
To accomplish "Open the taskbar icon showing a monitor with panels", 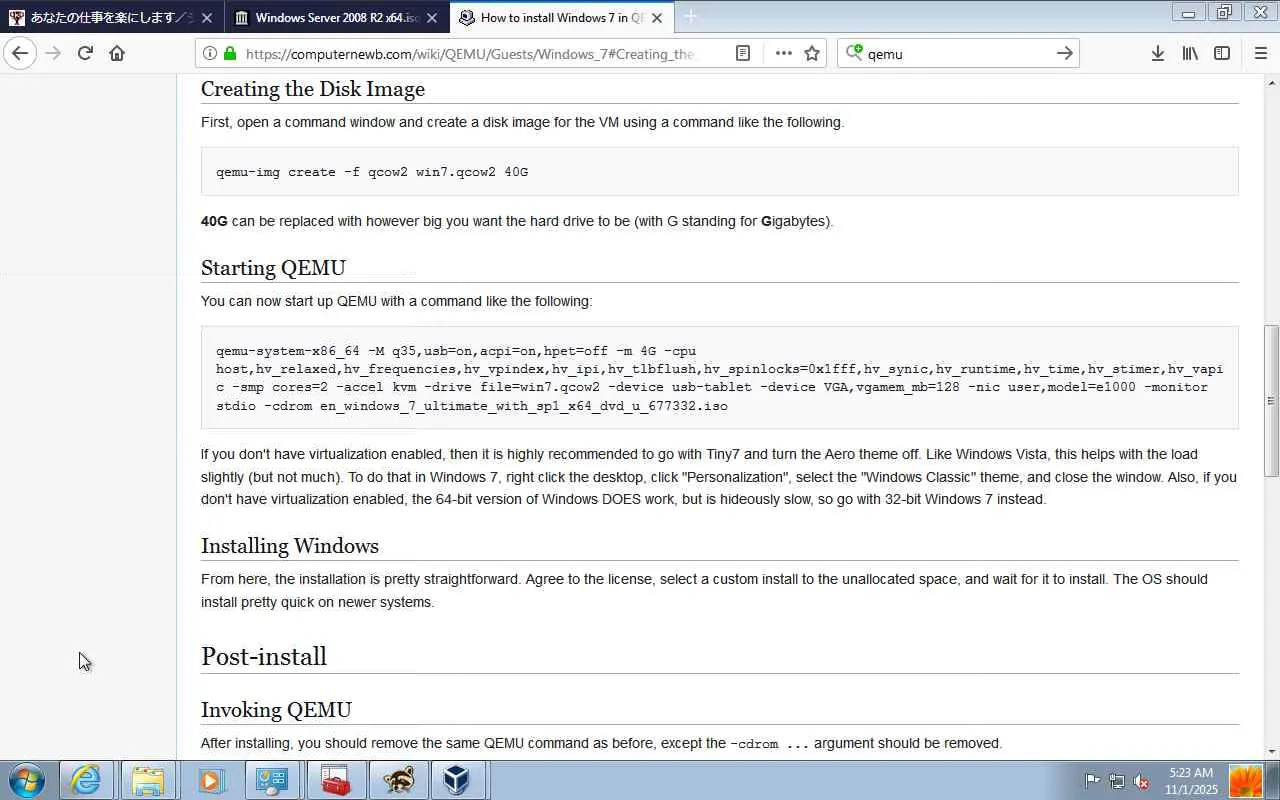I will click(272, 780).
